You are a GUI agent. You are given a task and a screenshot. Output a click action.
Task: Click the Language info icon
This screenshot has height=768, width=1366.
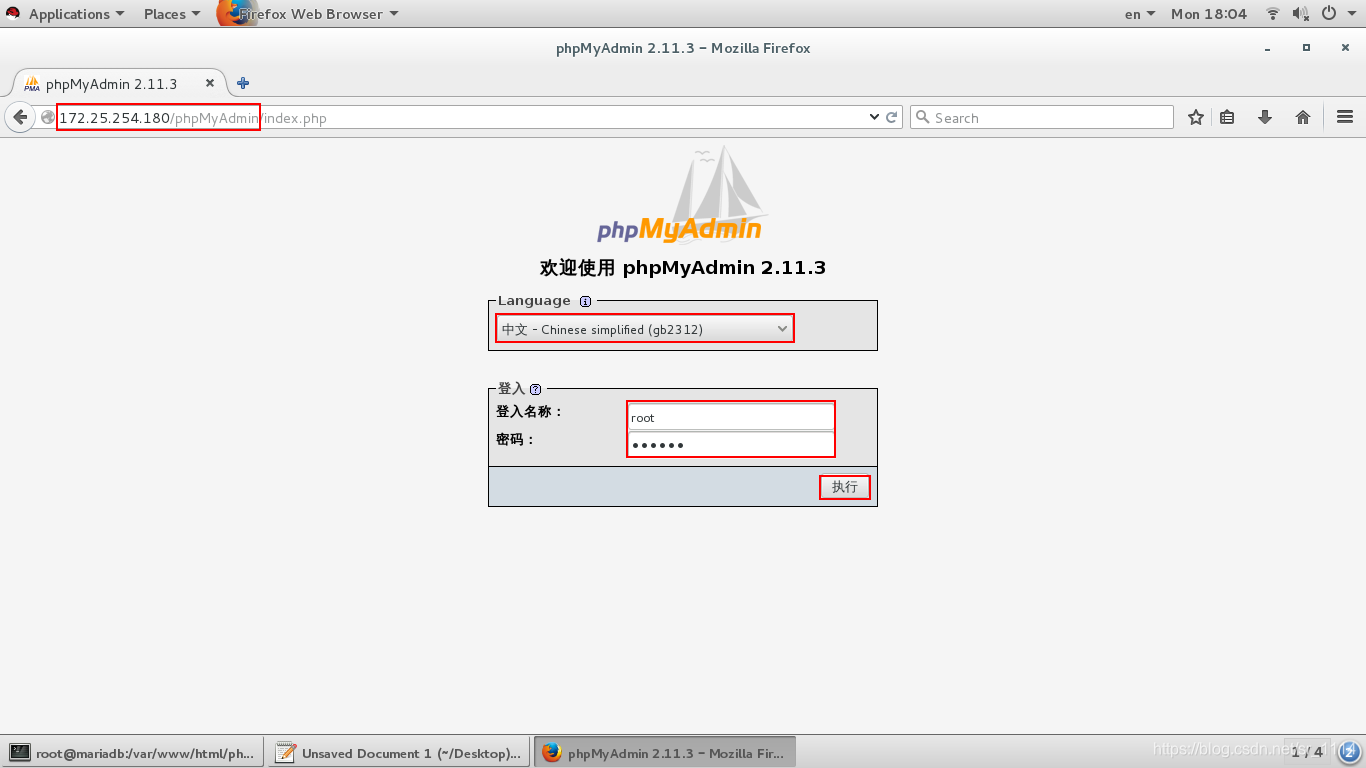[x=585, y=301]
